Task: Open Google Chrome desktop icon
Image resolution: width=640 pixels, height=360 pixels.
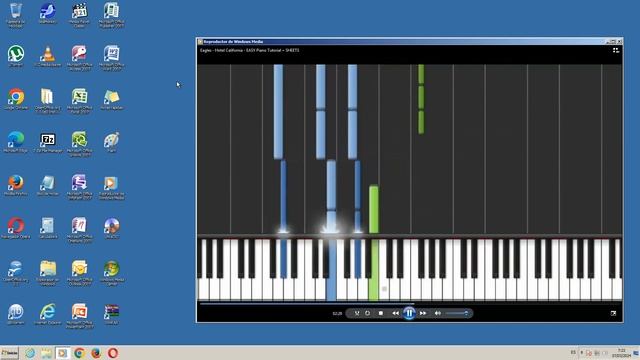Action: point(16,99)
